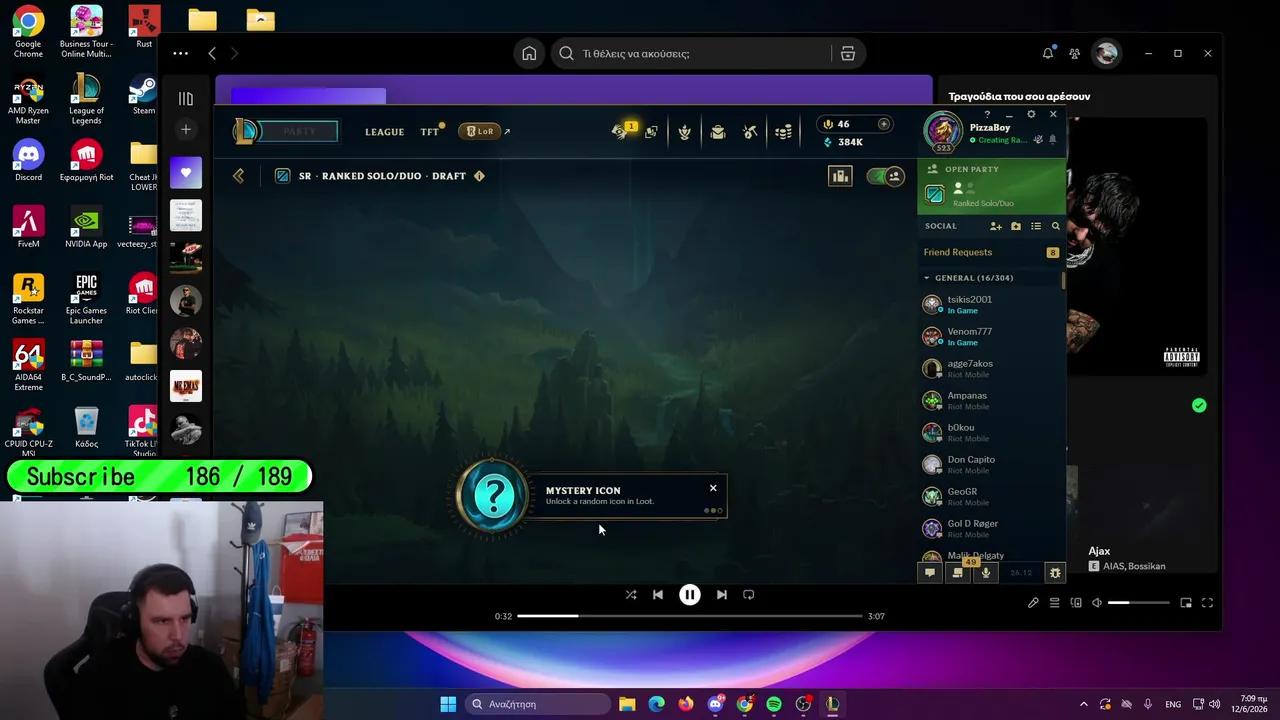Open Spotify notifications bell
The height and width of the screenshot is (720, 1280).
(1048, 53)
